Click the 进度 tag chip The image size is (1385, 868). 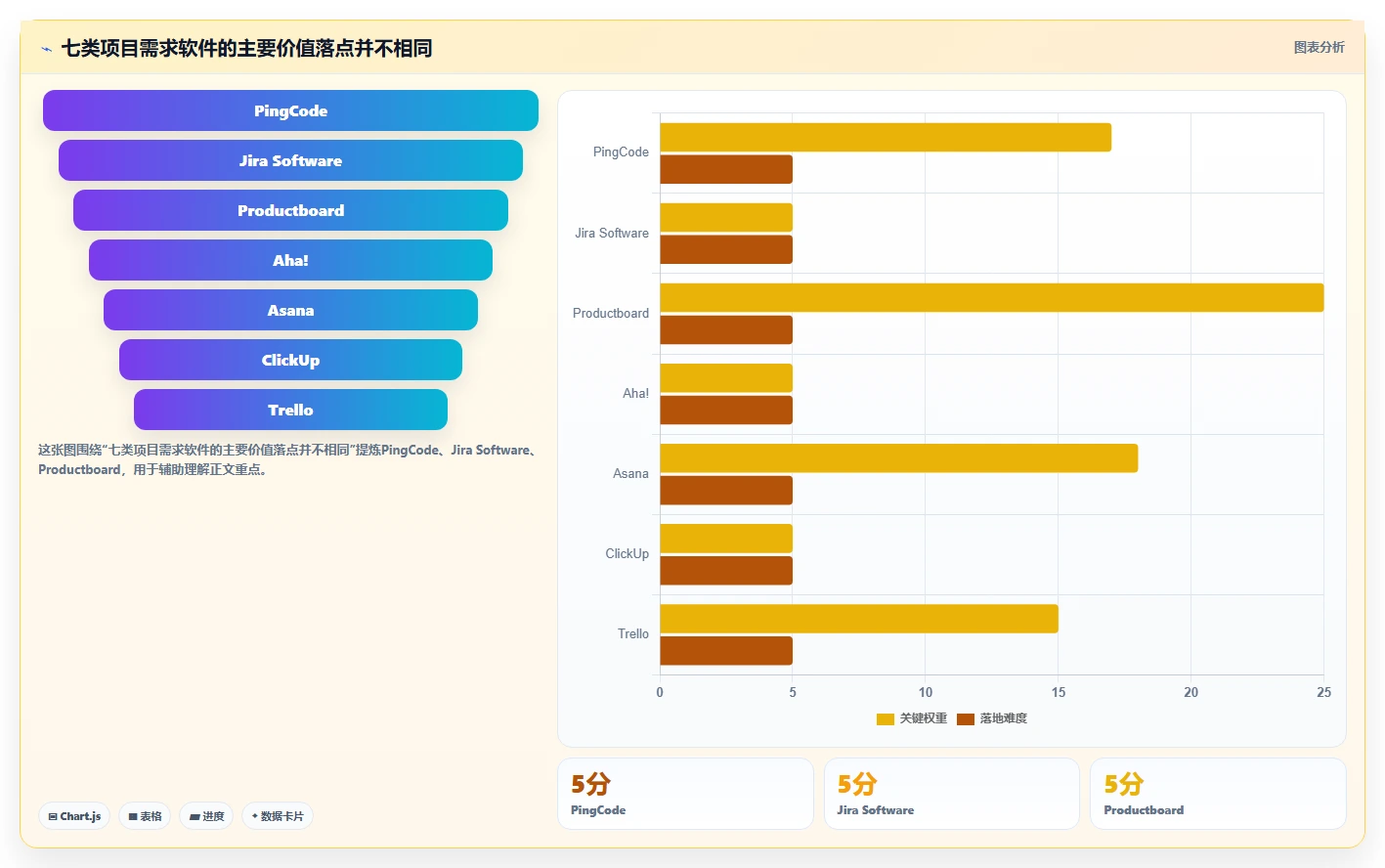(x=206, y=816)
